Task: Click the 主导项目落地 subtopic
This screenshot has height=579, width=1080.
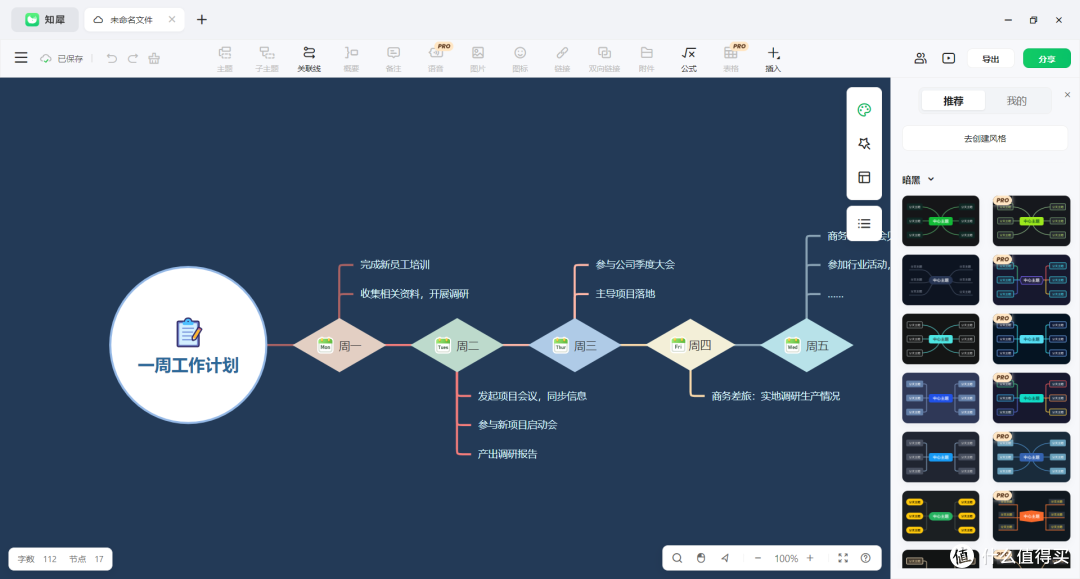Action: [625, 294]
